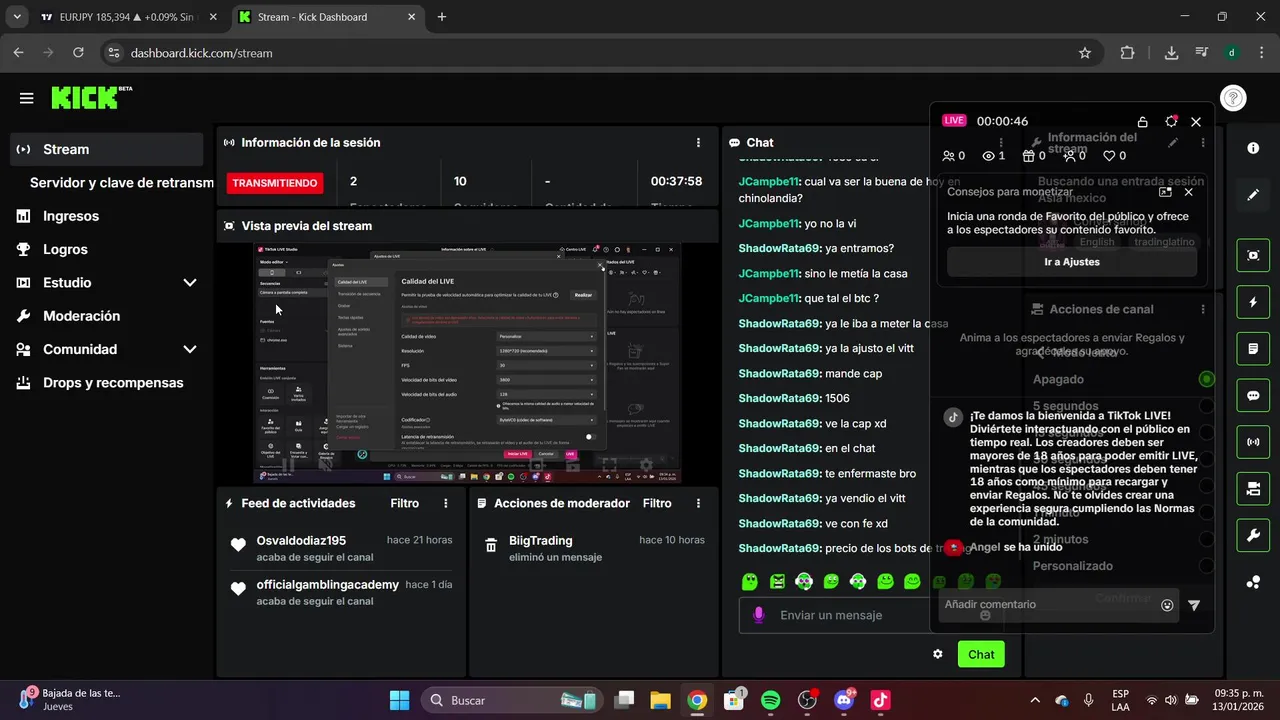The width and height of the screenshot is (1280, 720).
Task: Show hidden system tray icons
Action: pos(1035,700)
